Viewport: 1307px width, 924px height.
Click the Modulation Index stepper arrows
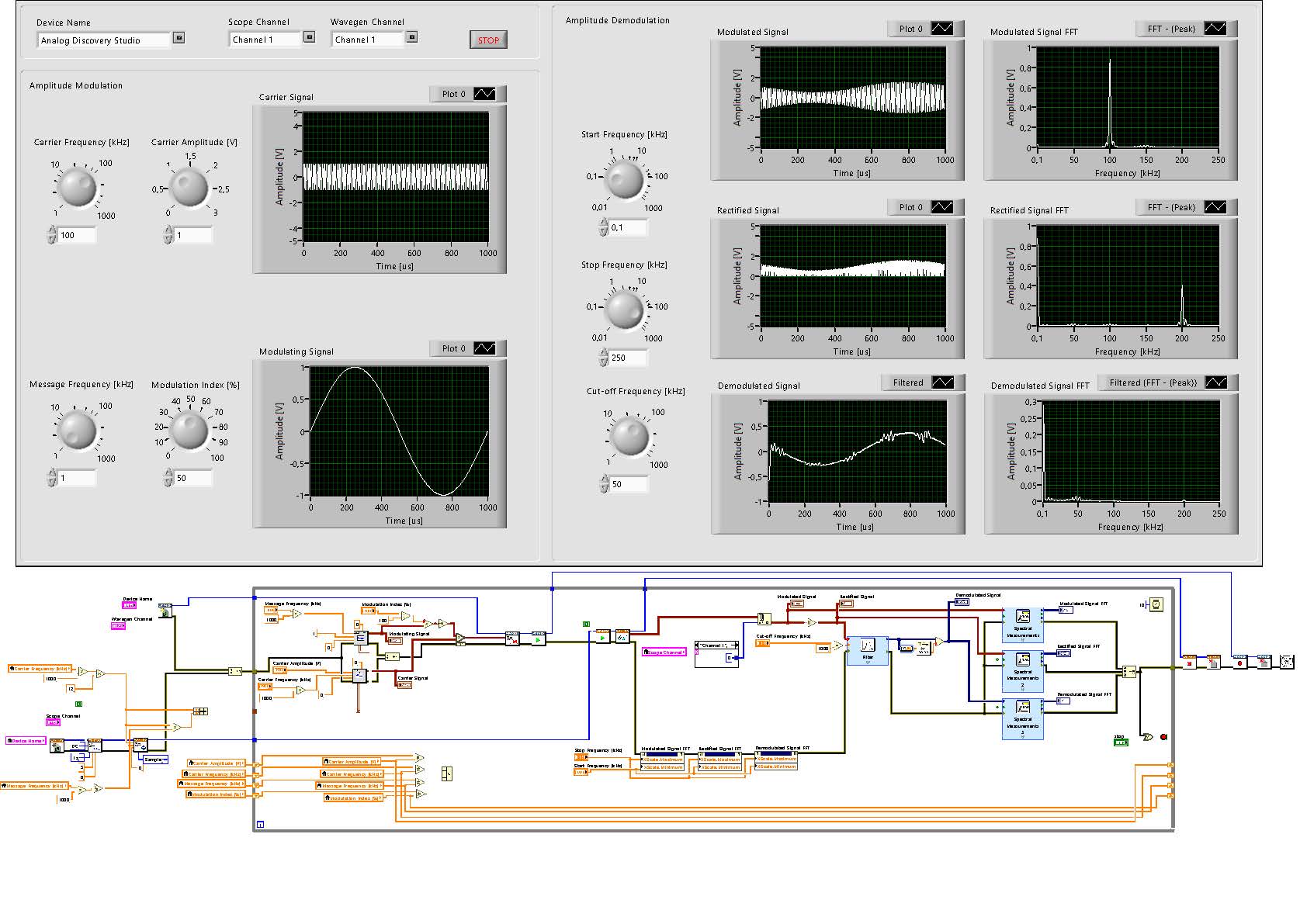point(168,478)
